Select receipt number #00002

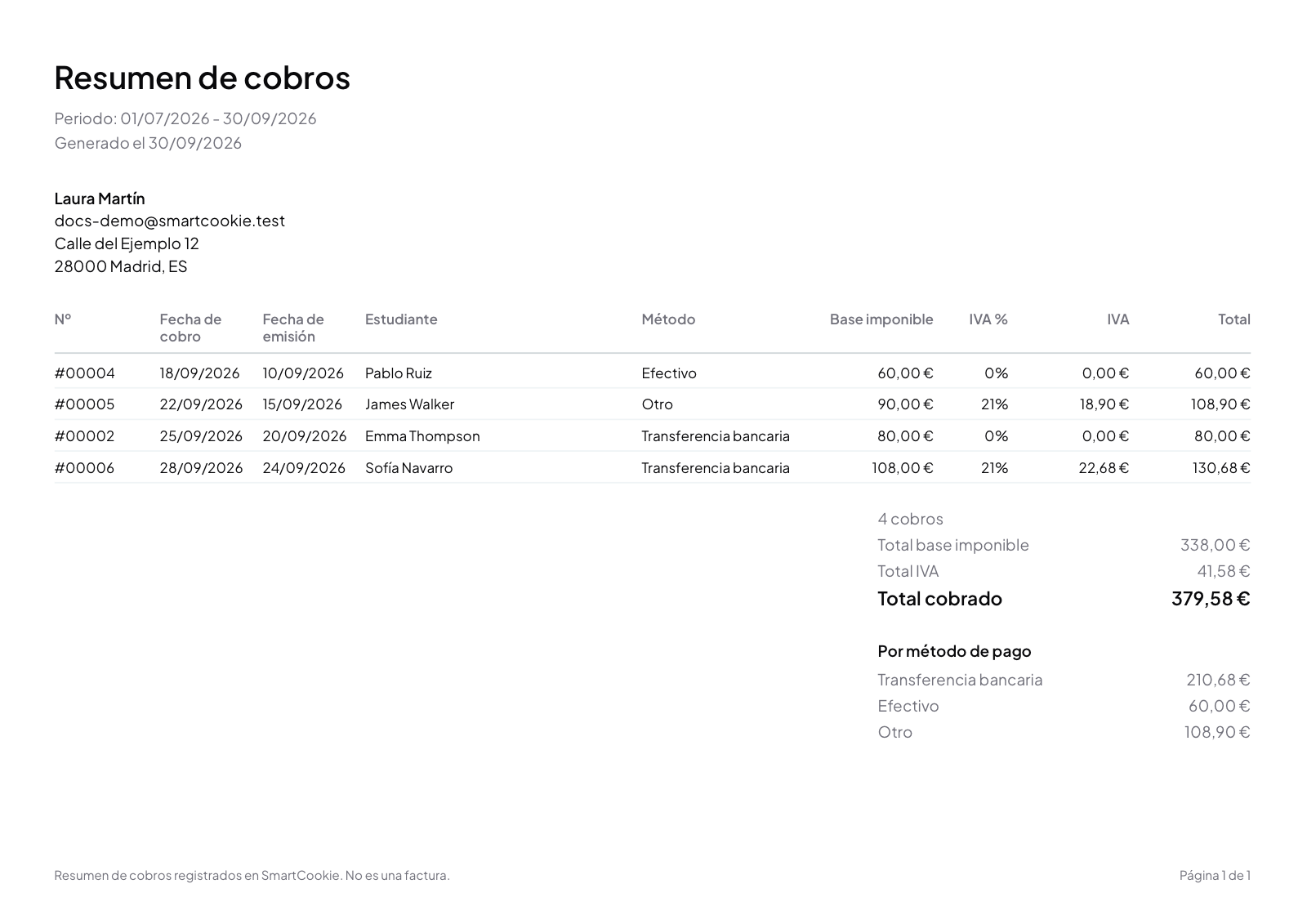pos(85,436)
